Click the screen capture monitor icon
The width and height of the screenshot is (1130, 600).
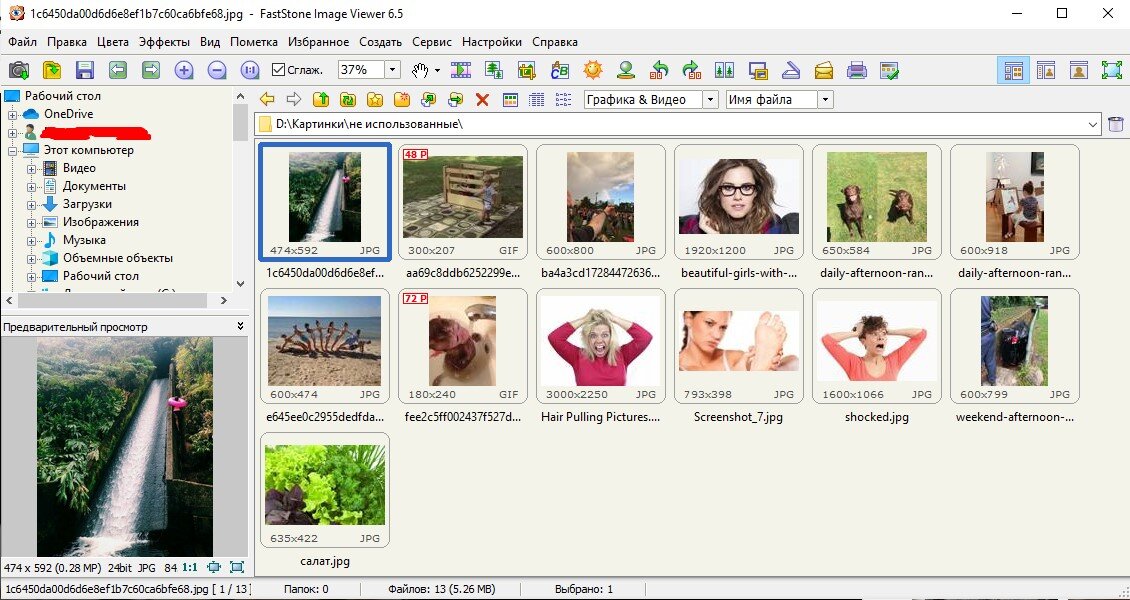point(757,70)
